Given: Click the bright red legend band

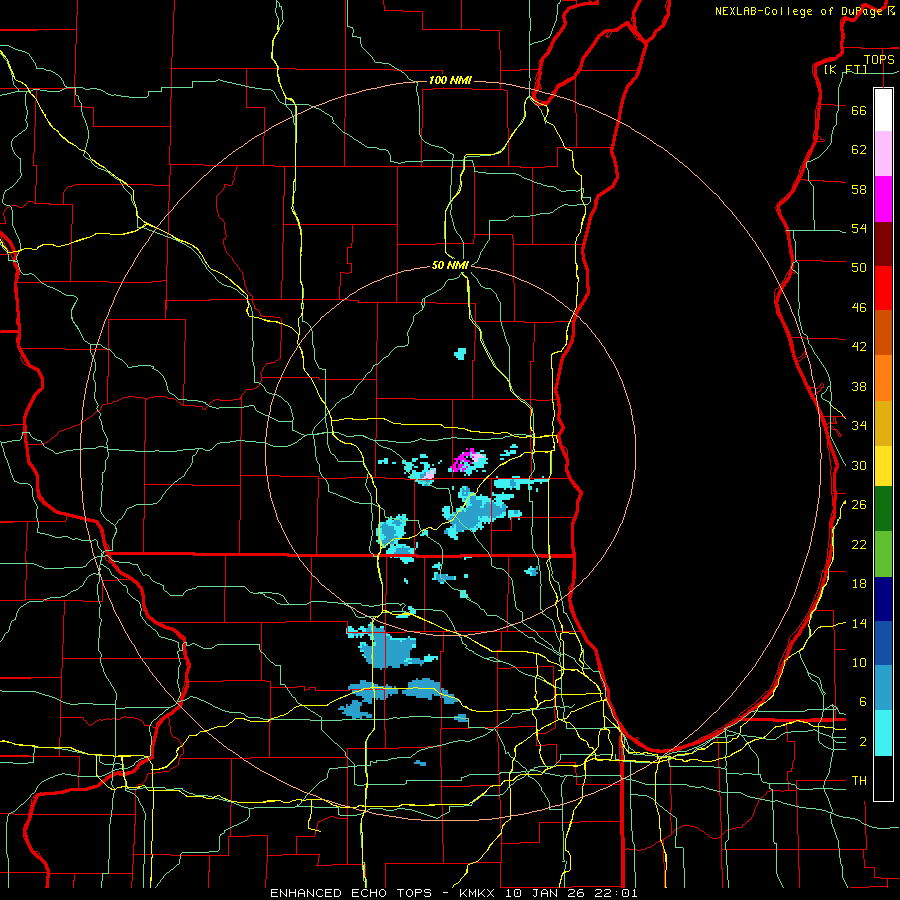Looking at the screenshot, I should [x=883, y=288].
